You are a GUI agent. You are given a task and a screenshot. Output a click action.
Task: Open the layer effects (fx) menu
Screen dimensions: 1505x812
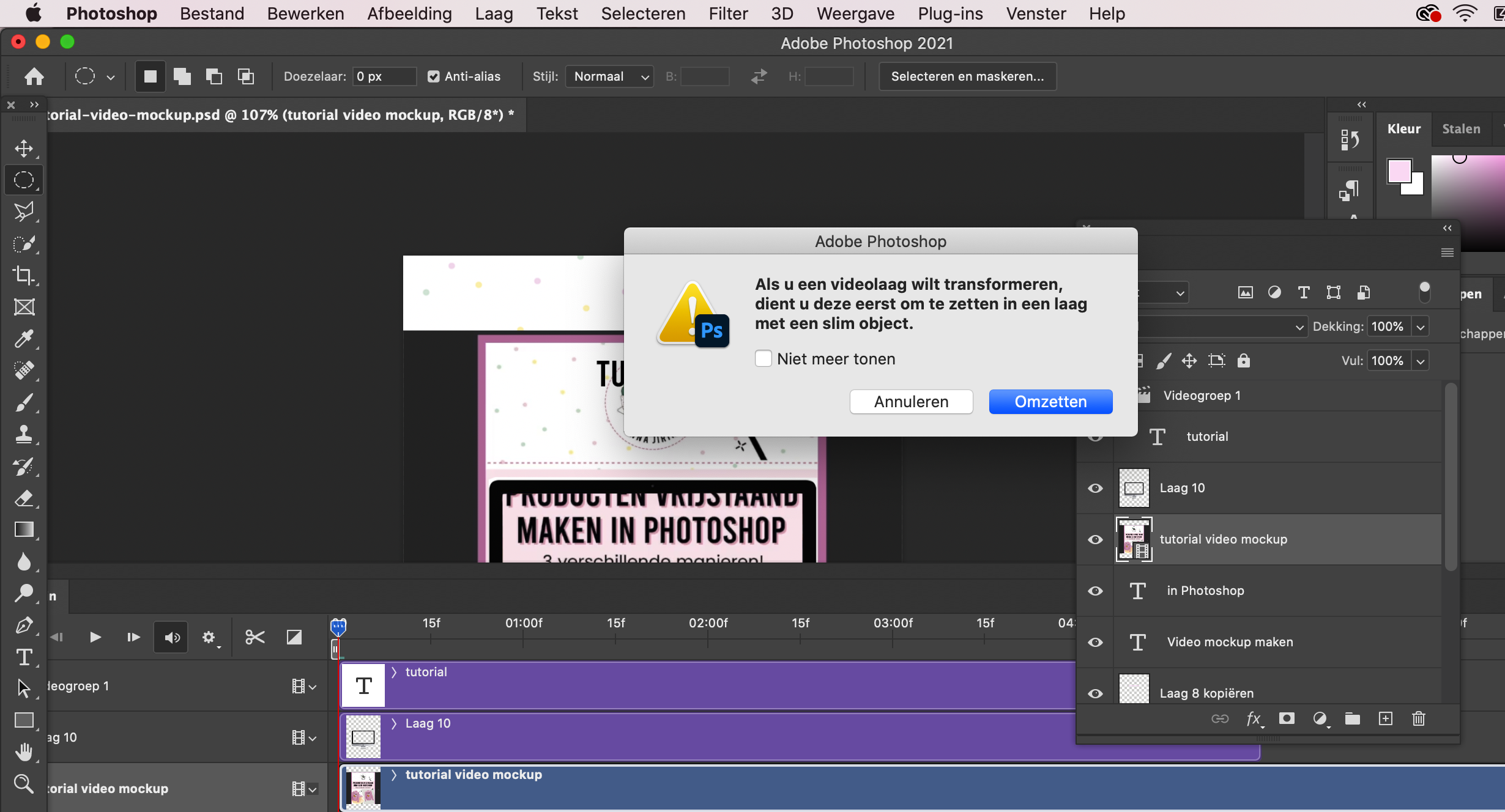(1255, 718)
